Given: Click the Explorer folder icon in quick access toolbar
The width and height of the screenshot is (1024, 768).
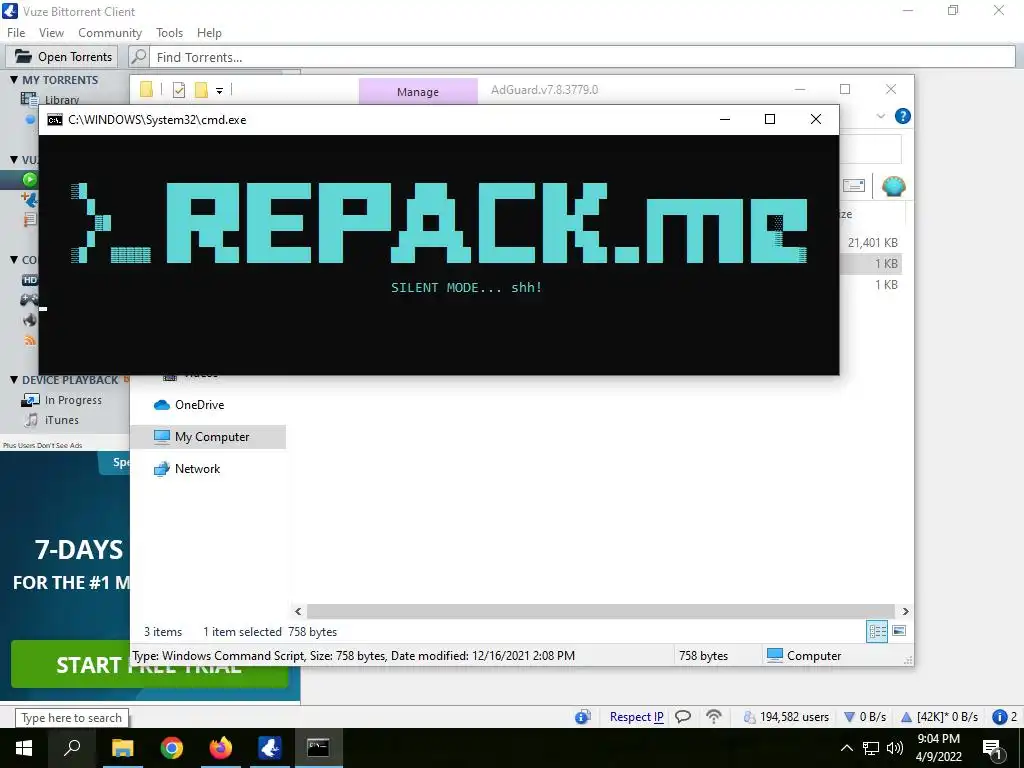Looking at the screenshot, I should click(x=146, y=89).
